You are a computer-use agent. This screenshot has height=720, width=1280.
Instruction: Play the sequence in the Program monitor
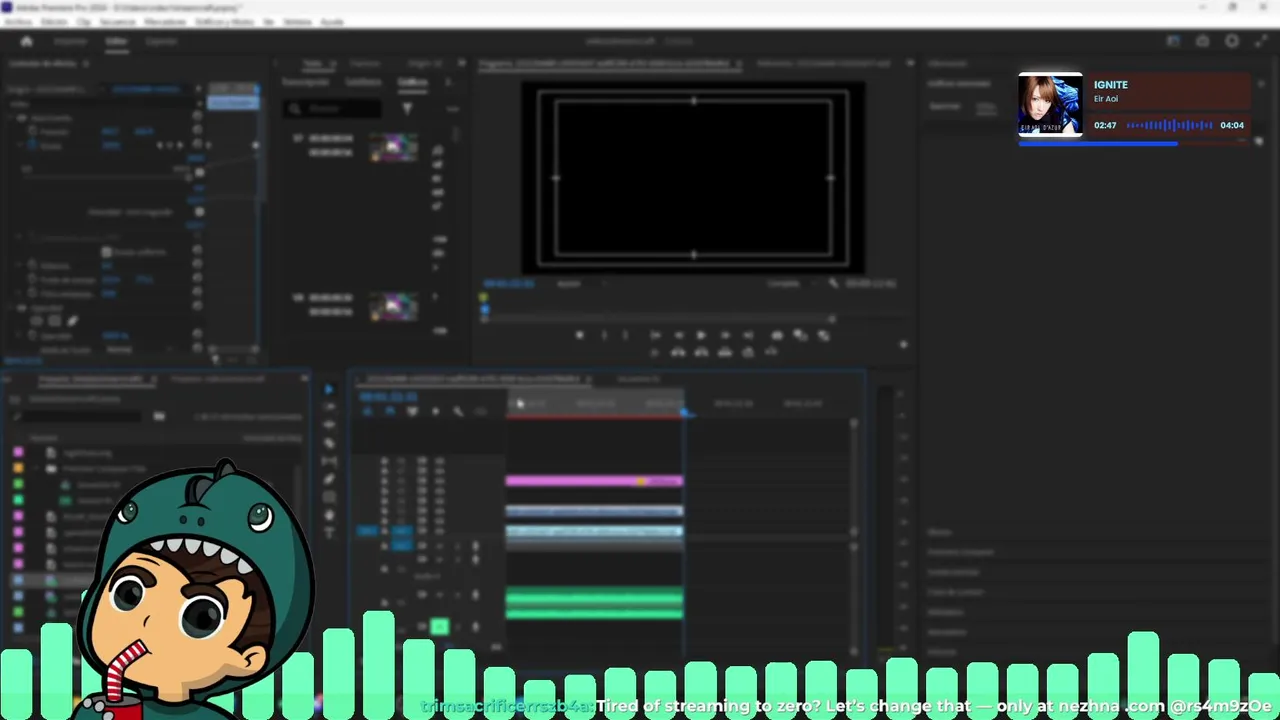(x=701, y=336)
